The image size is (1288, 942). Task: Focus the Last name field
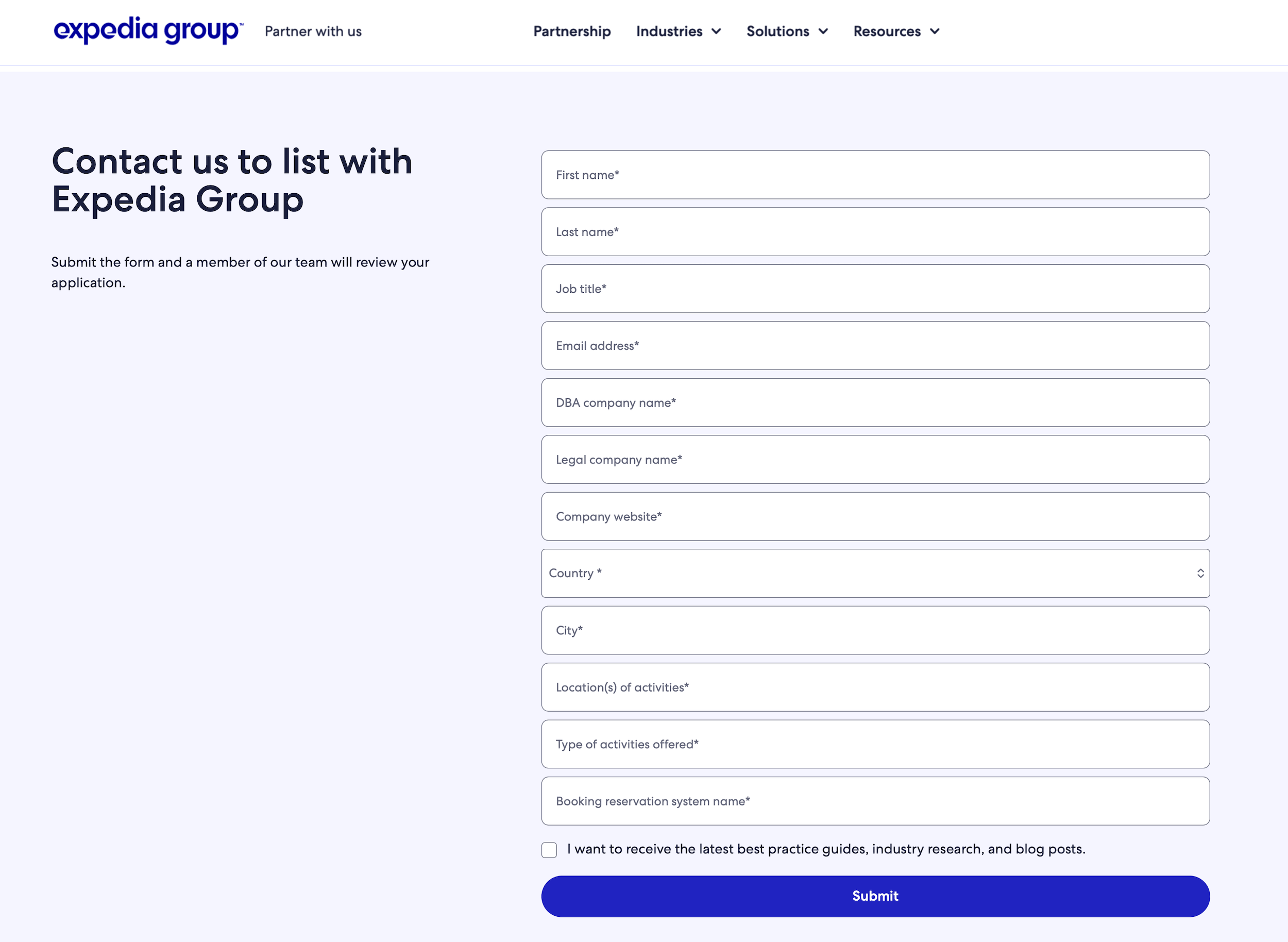875,232
